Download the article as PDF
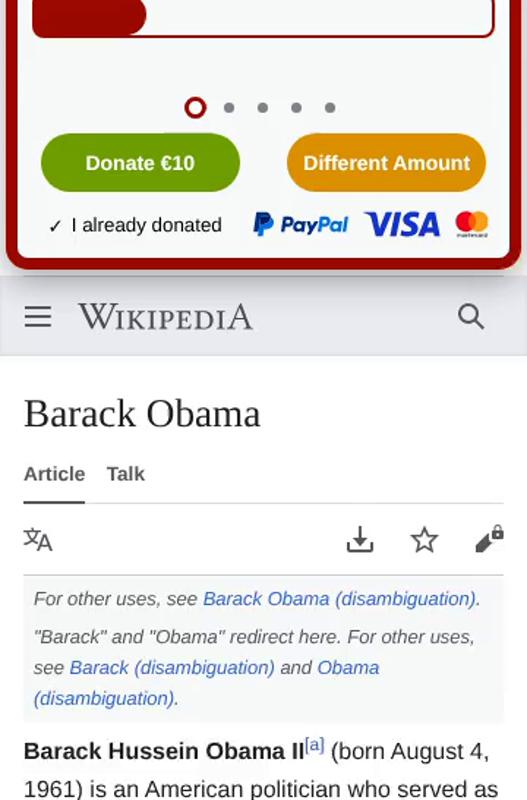The width and height of the screenshot is (527, 800). click(360, 539)
